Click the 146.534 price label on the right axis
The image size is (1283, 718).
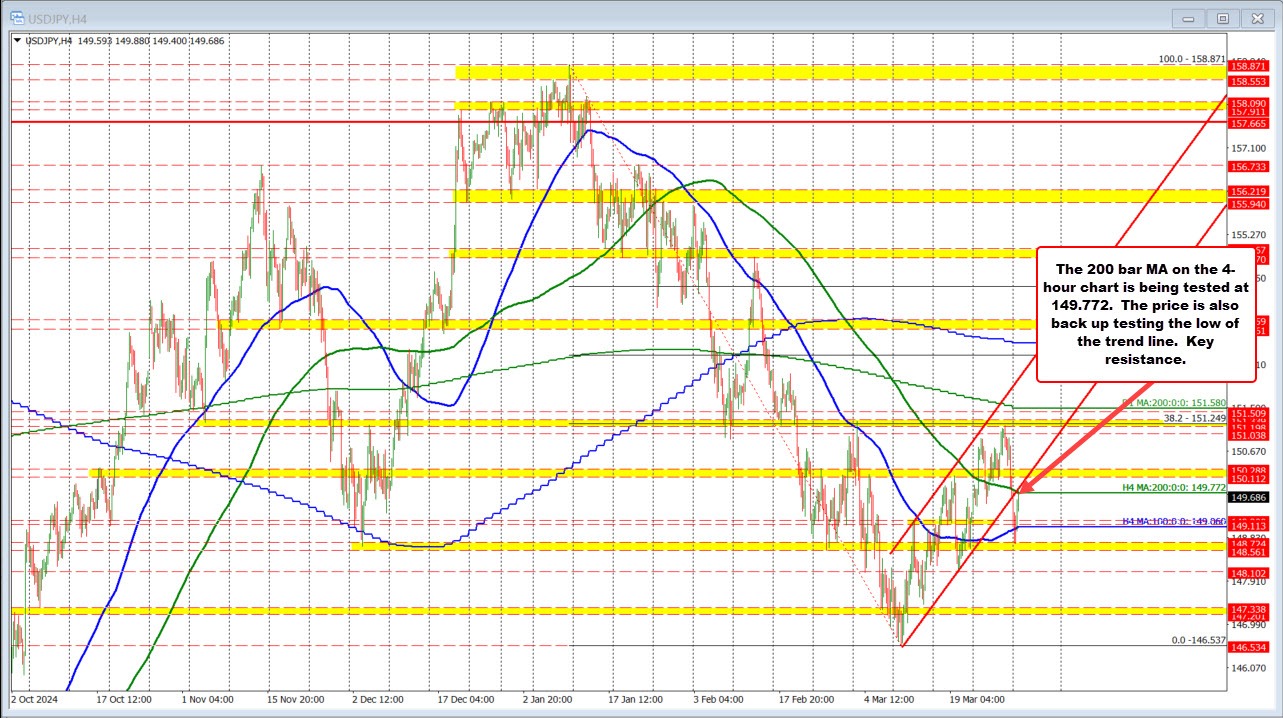tap(1251, 646)
